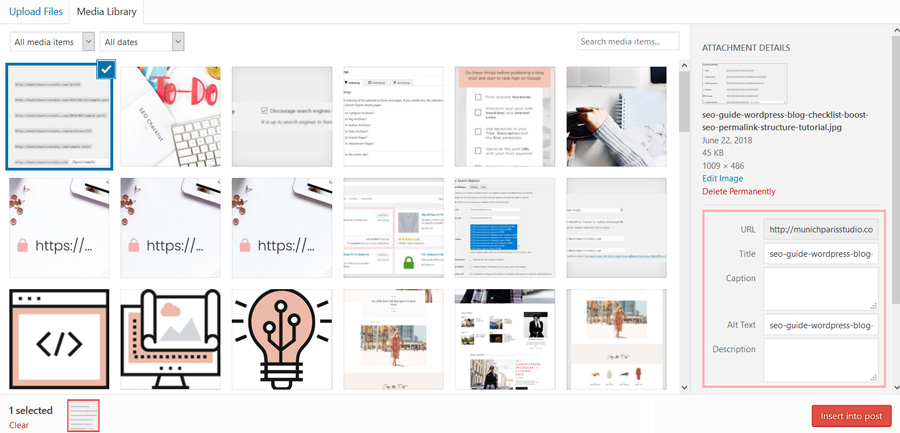
Task: Click the media grid scrollbar down arrow
Action: (x=684, y=388)
